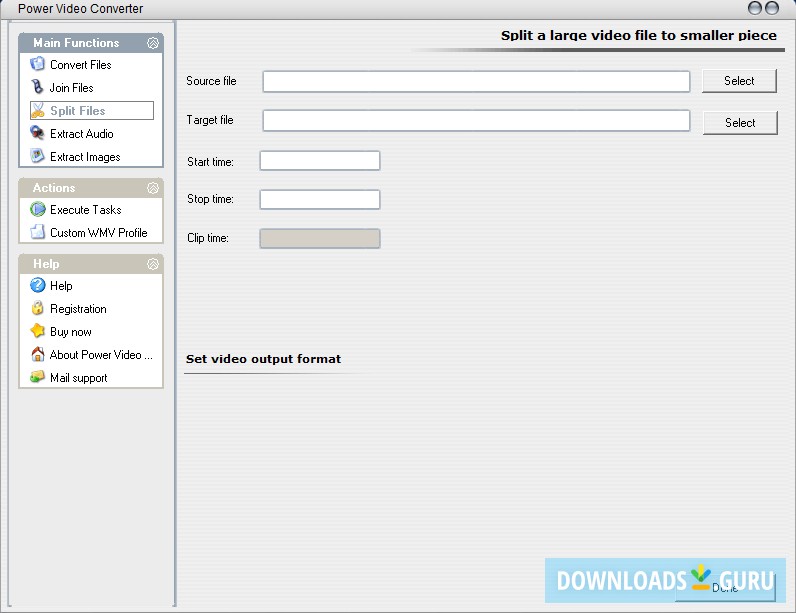Collapse the Help panel
The height and width of the screenshot is (613, 796).
coord(153,264)
